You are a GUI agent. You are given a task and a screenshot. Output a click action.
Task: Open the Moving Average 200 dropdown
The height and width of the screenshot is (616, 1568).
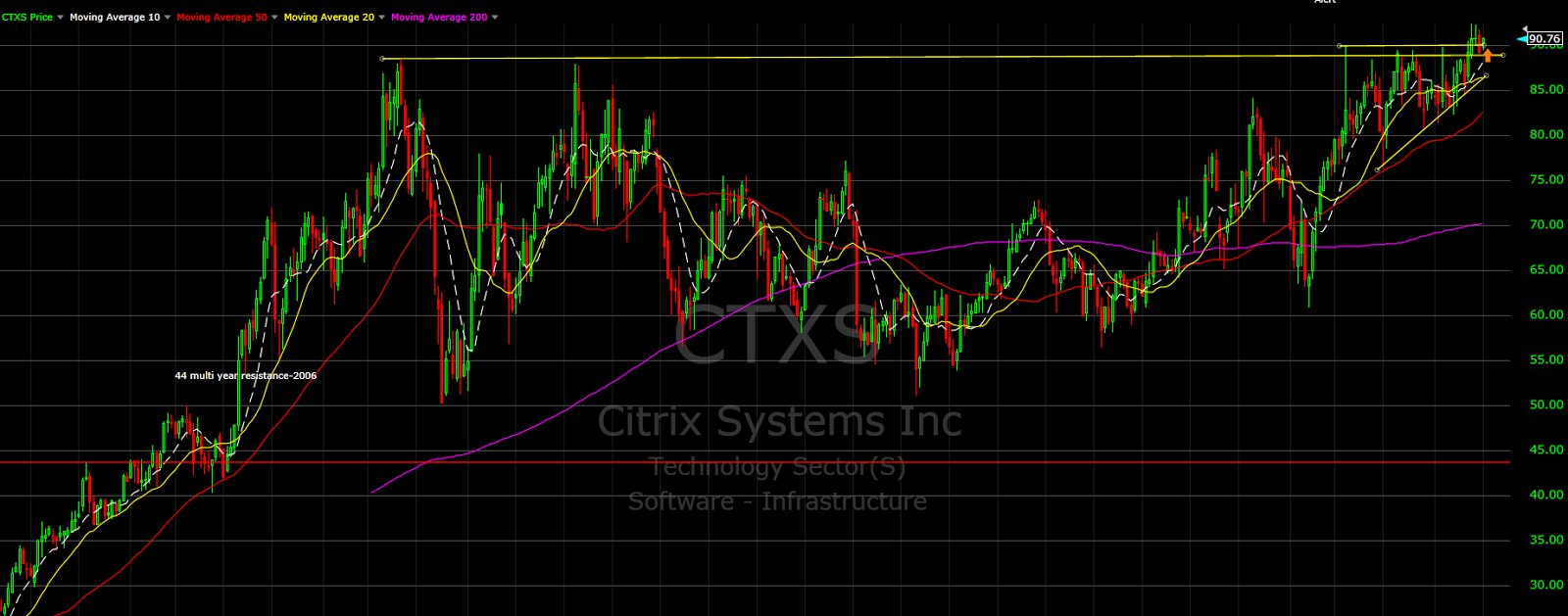[x=495, y=18]
